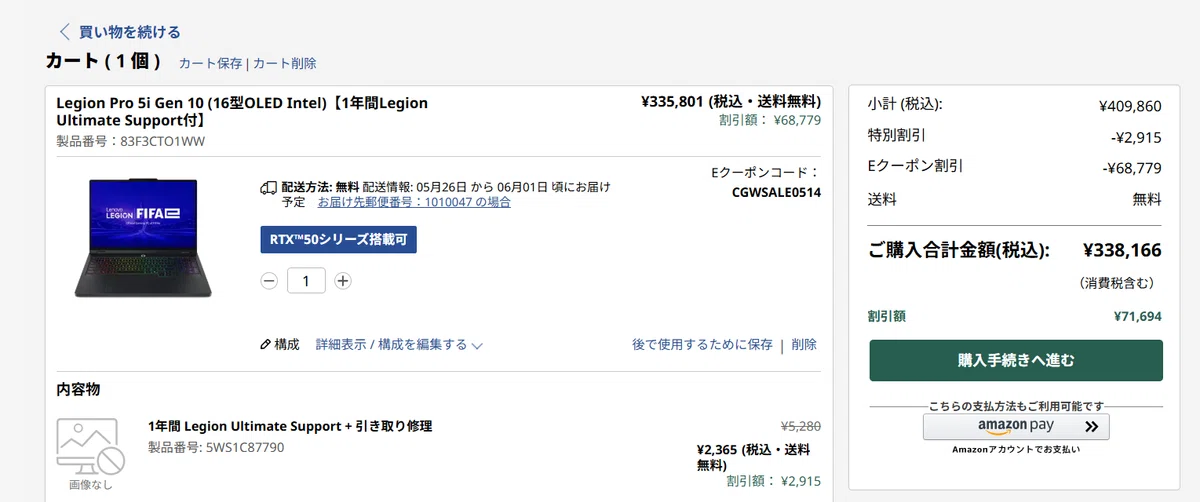Click the カート ( 1 個 ) heading
The width and height of the screenshot is (1200, 502).
click(x=103, y=60)
